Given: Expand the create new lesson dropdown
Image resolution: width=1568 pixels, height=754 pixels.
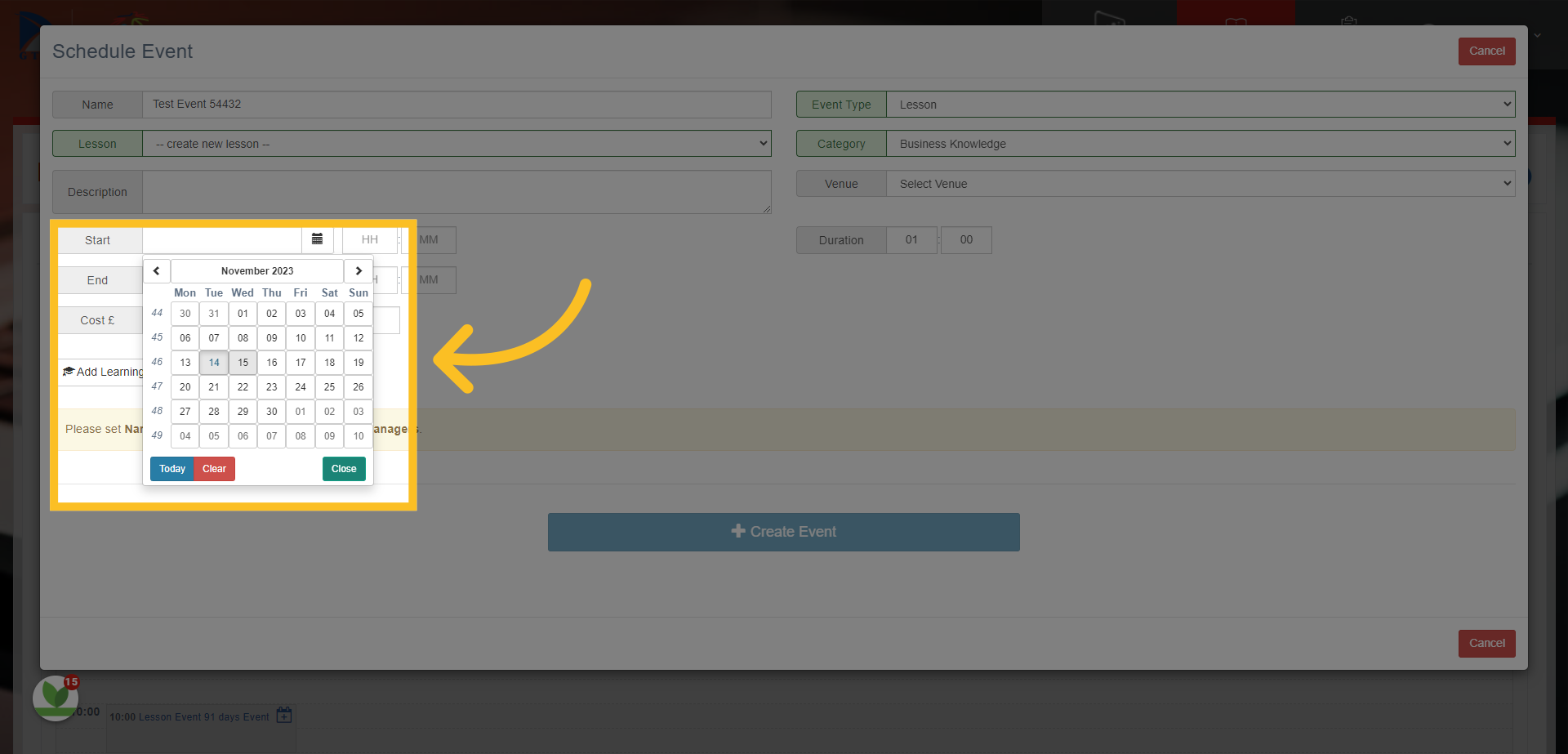Looking at the screenshot, I should pyautogui.click(x=457, y=144).
